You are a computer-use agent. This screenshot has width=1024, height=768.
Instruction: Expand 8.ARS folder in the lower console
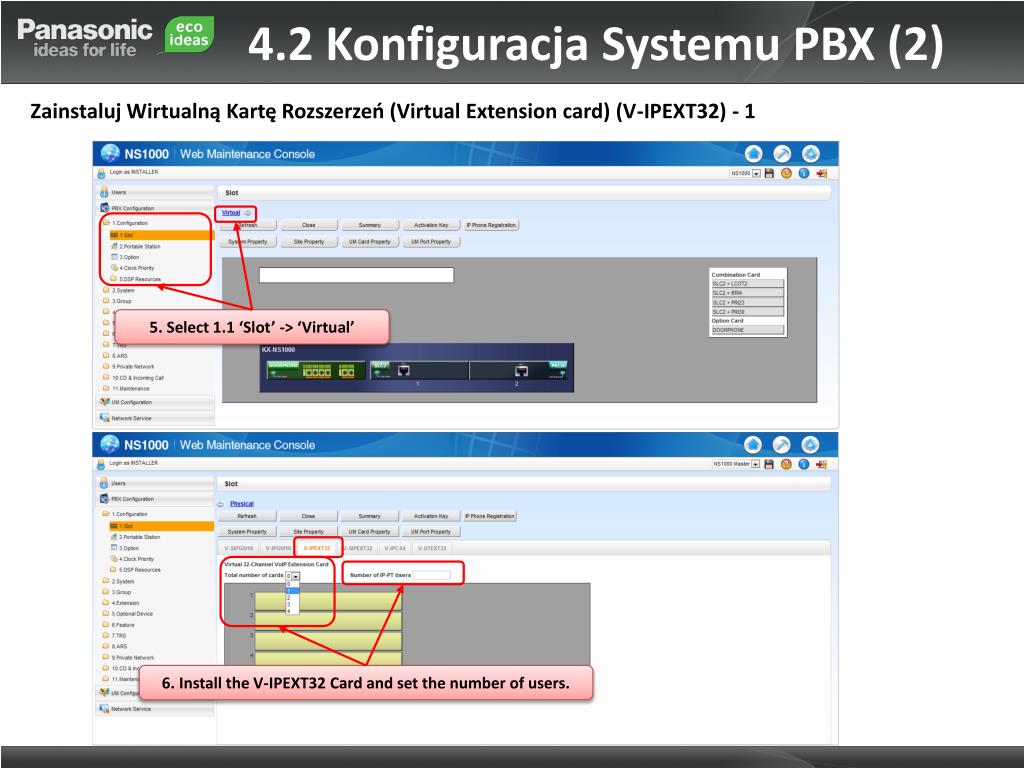click(116, 647)
